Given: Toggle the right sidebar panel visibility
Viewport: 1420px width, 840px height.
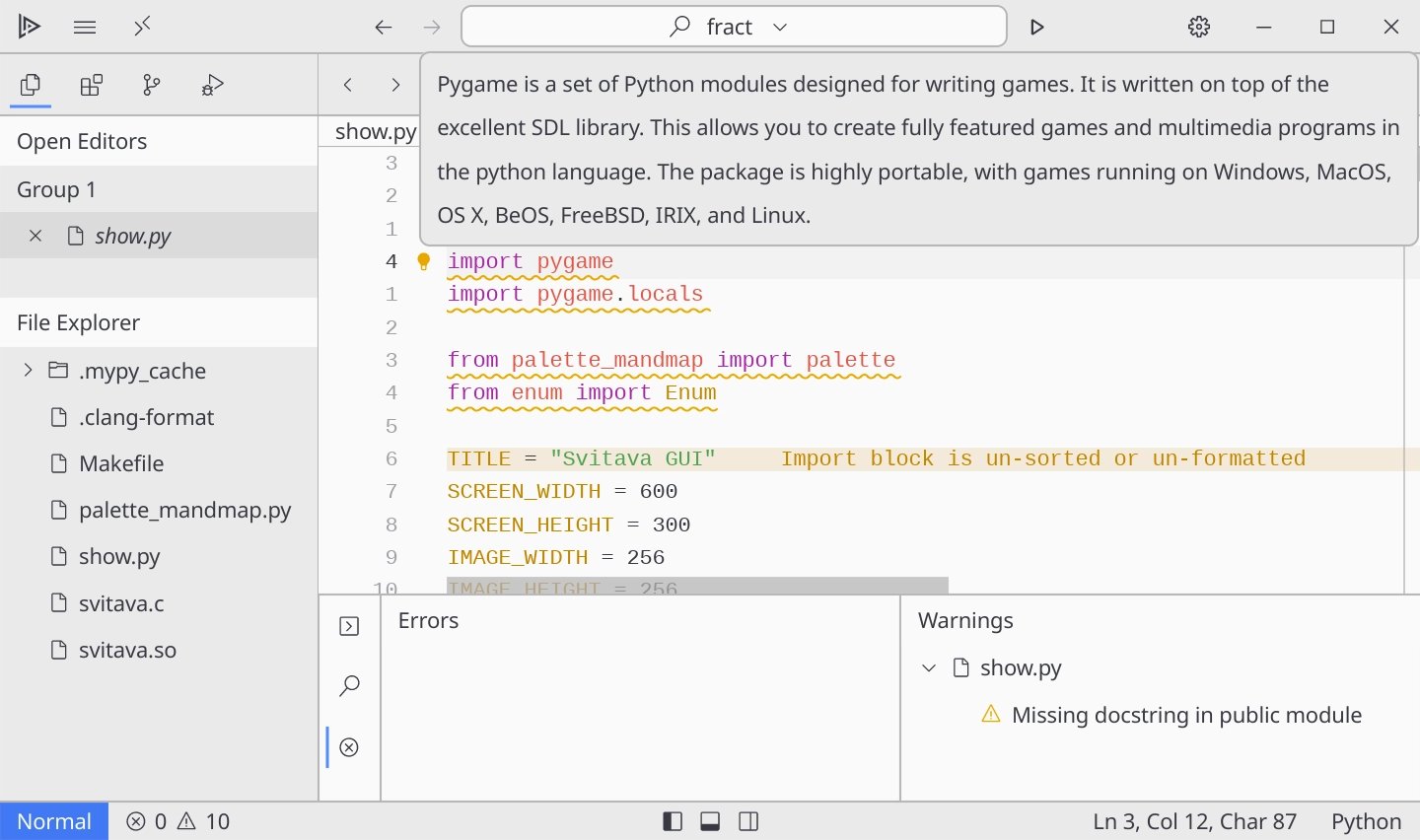Looking at the screenshot, I should (x=748, y=821).
